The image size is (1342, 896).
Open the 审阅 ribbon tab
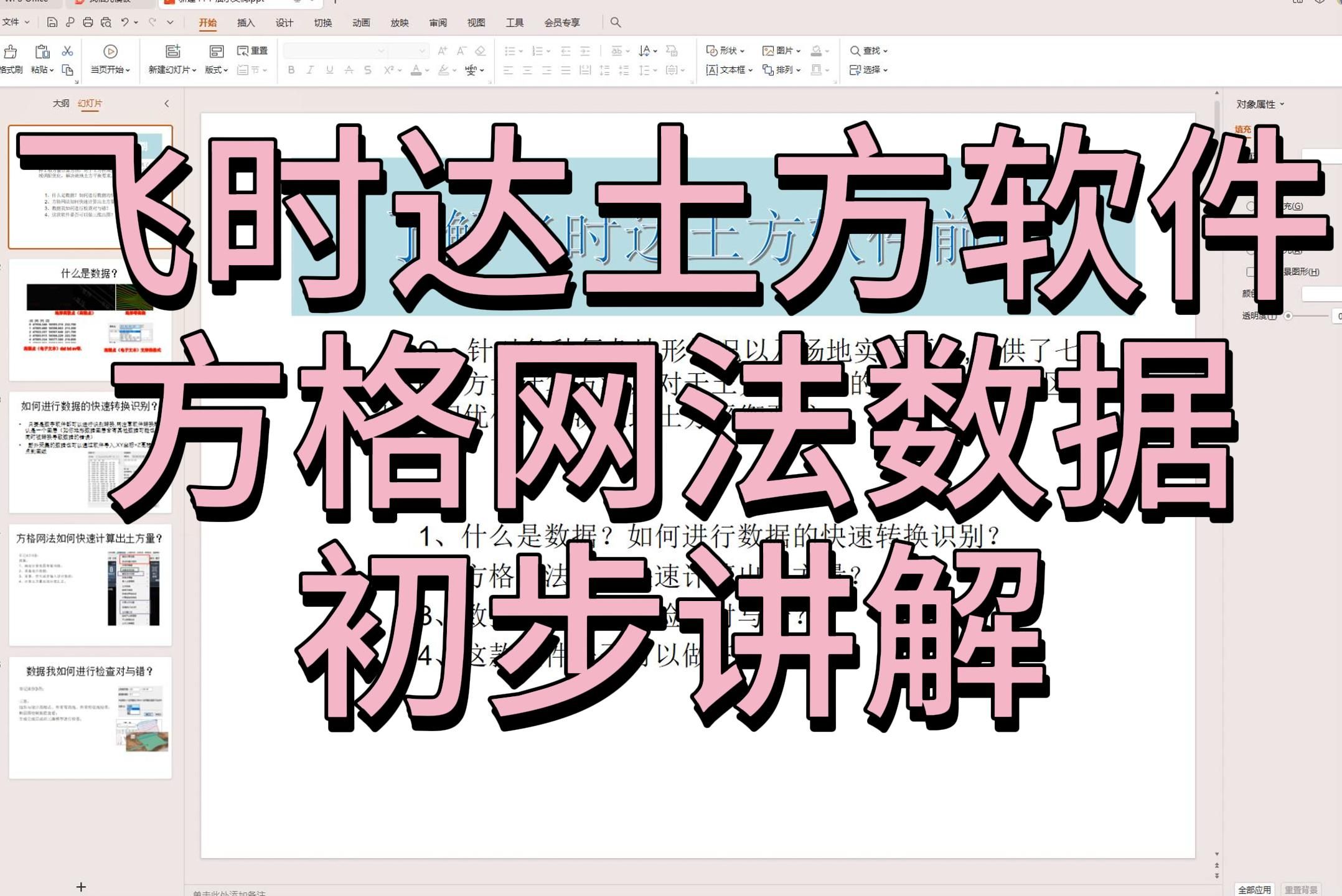click(x=438, y=23)
